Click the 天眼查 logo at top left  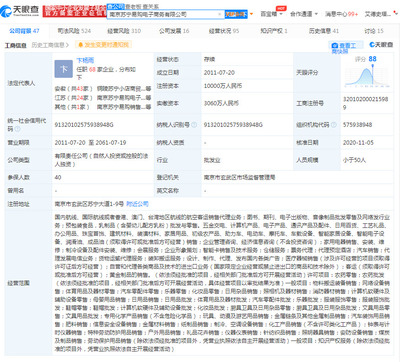tap(20, 11)
